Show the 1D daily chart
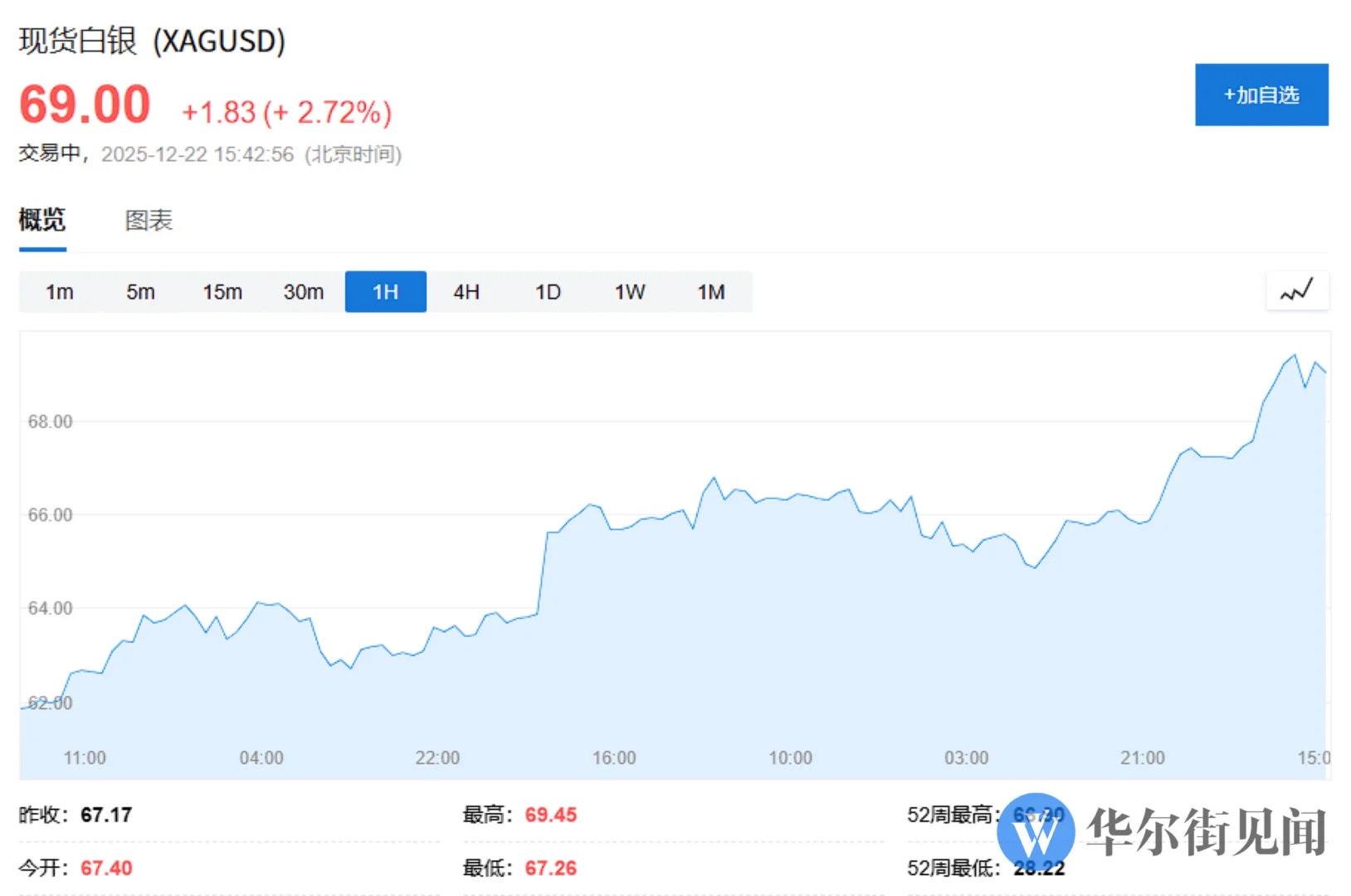Viewport: 1351px width, 896px height. (548, 292)
